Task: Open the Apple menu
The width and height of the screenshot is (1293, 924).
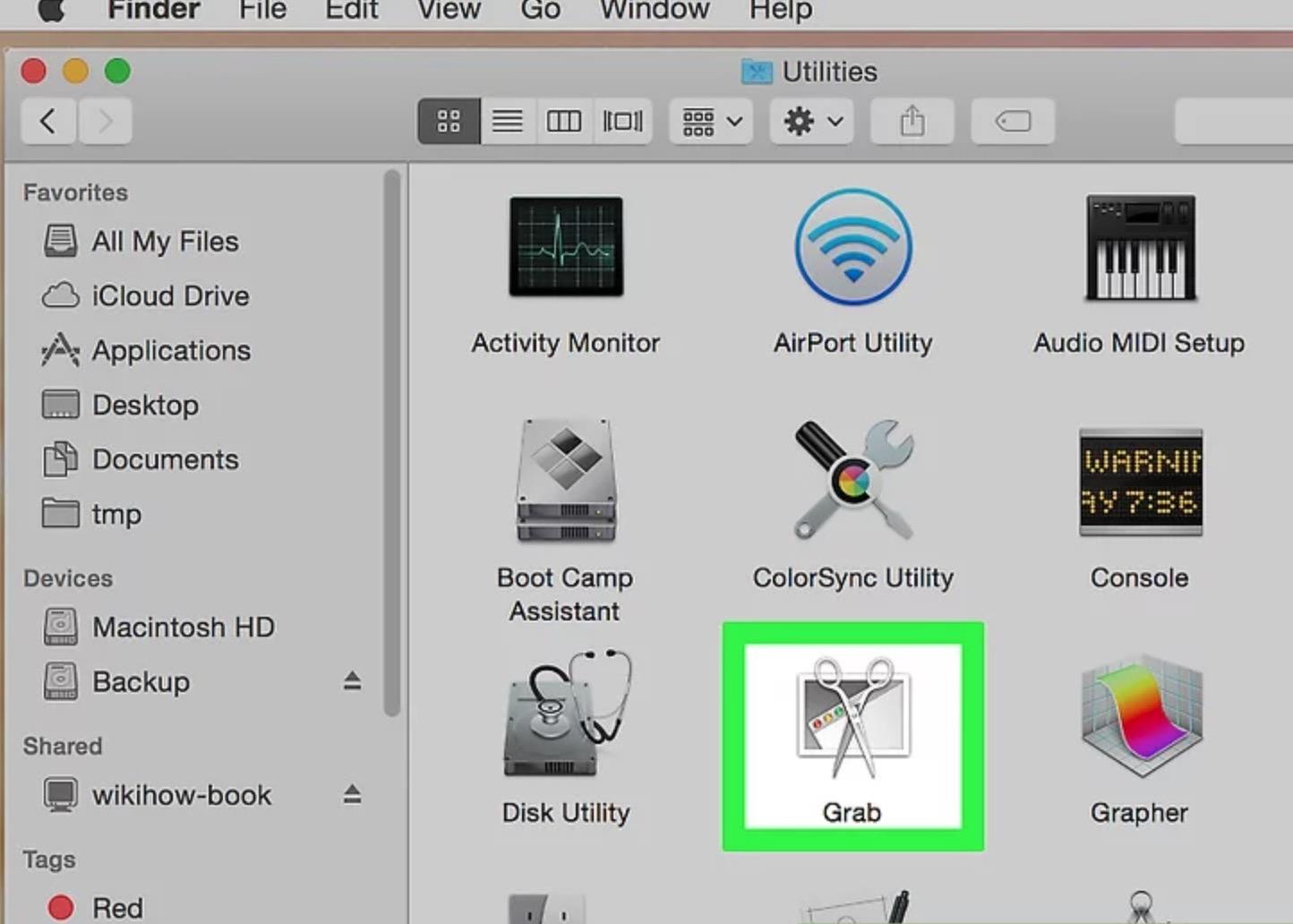Action: click(51, 10)
